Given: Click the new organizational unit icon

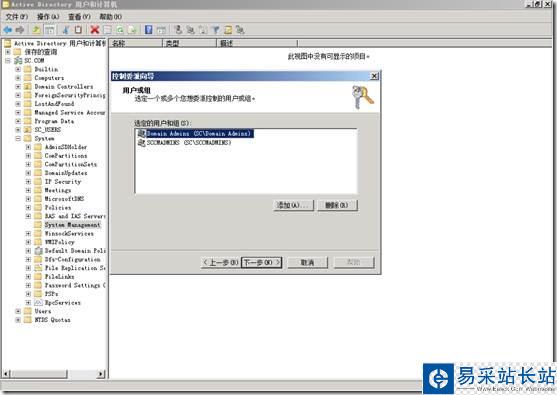Looking at the screenshot, I should click(203, 30).
